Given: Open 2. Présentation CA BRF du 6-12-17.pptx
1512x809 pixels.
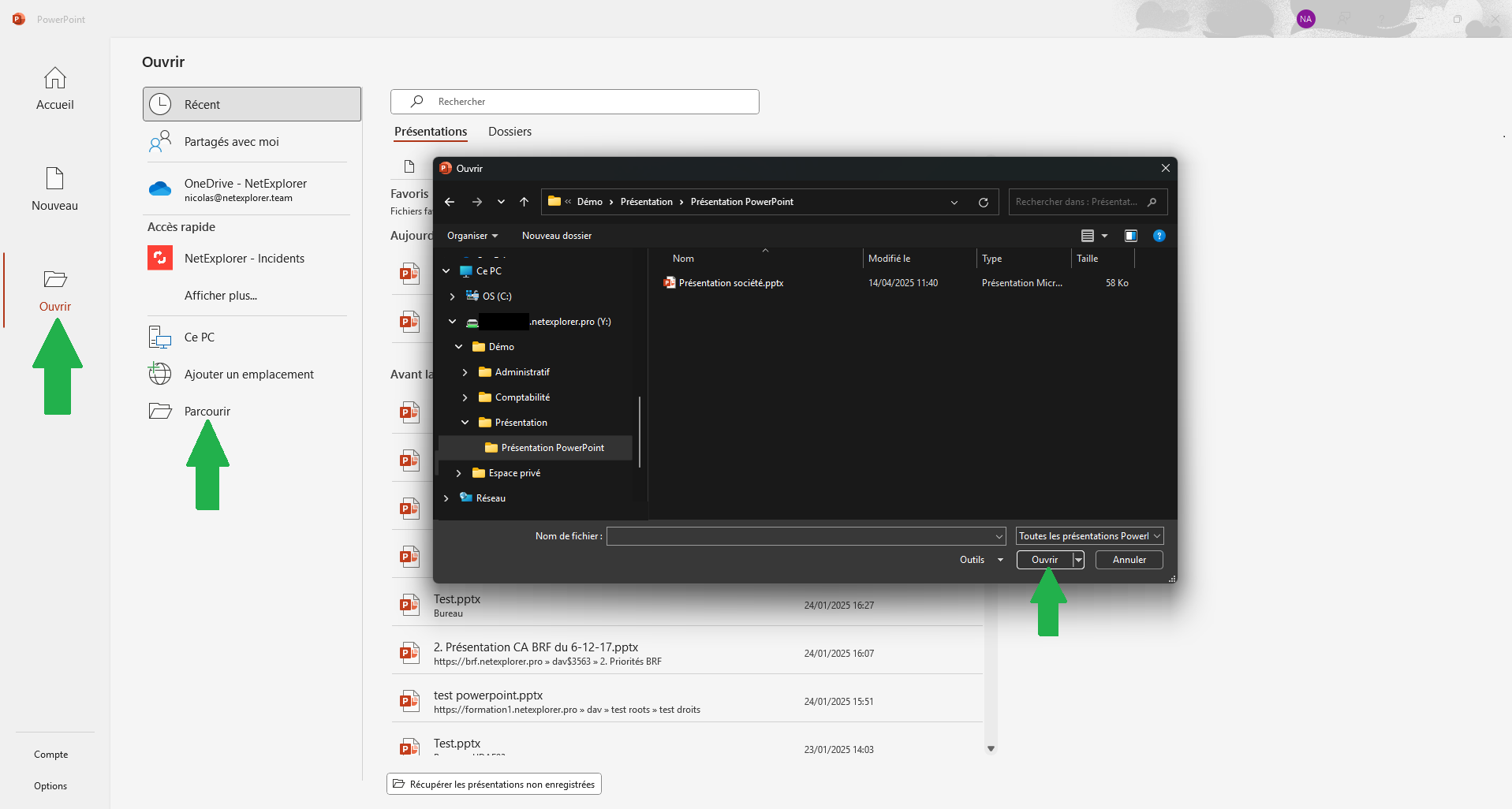Looking at the screenshot, I should (x=688, y=654).
